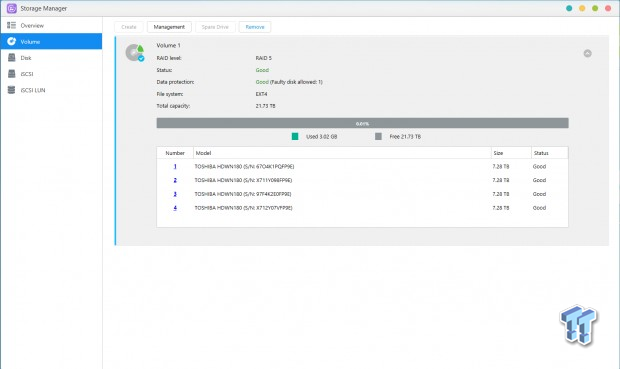Click the Storage Manager app icon in title bar
The height and width of the screenshot is (369, 620).
(x=11, y=8)
